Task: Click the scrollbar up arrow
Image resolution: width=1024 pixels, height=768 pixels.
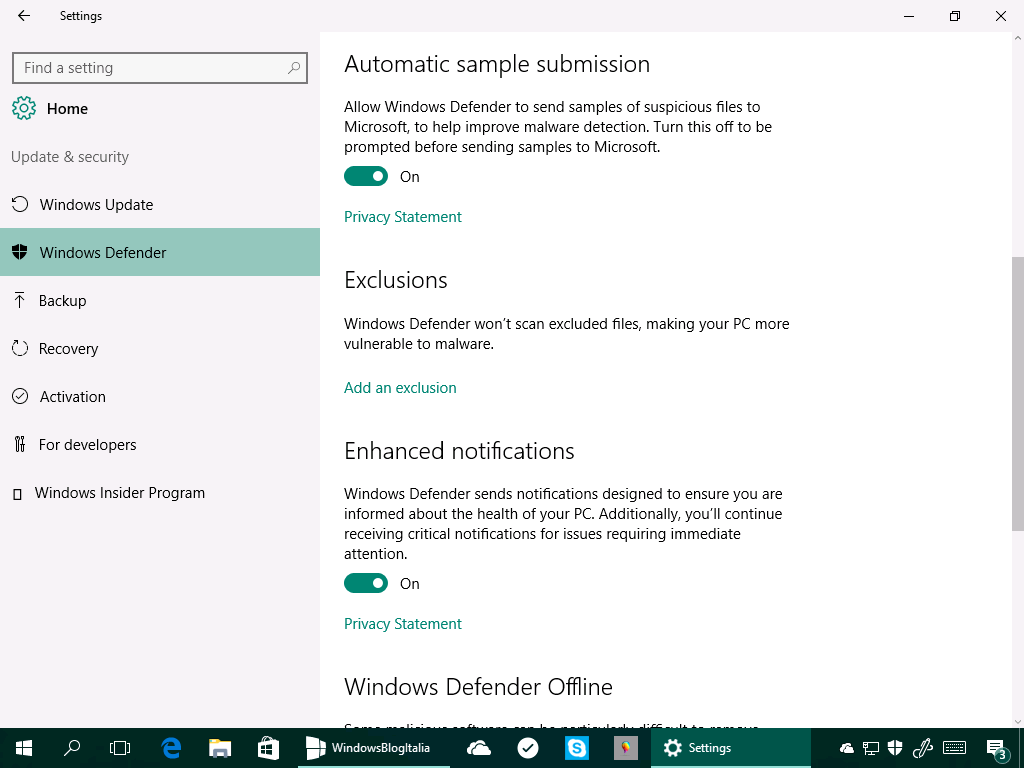Action: [1017, 38]
